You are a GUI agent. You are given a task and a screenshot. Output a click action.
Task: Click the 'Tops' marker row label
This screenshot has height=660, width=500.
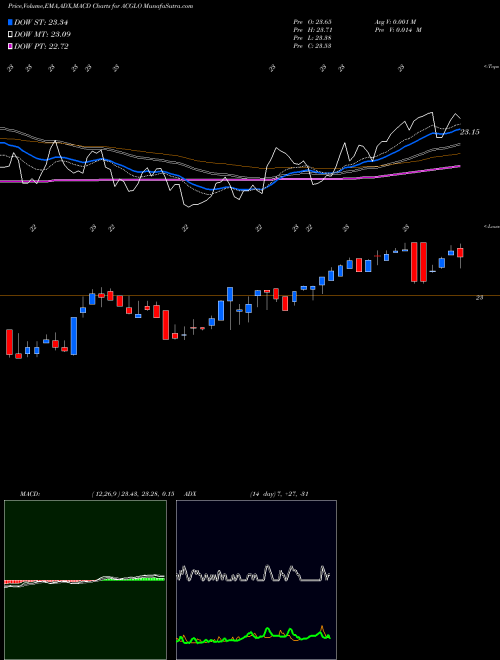tap(492, 67)
